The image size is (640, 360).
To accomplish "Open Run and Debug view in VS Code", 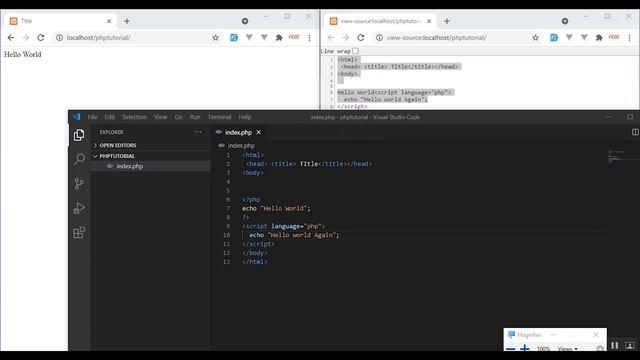I will [79, 208].
